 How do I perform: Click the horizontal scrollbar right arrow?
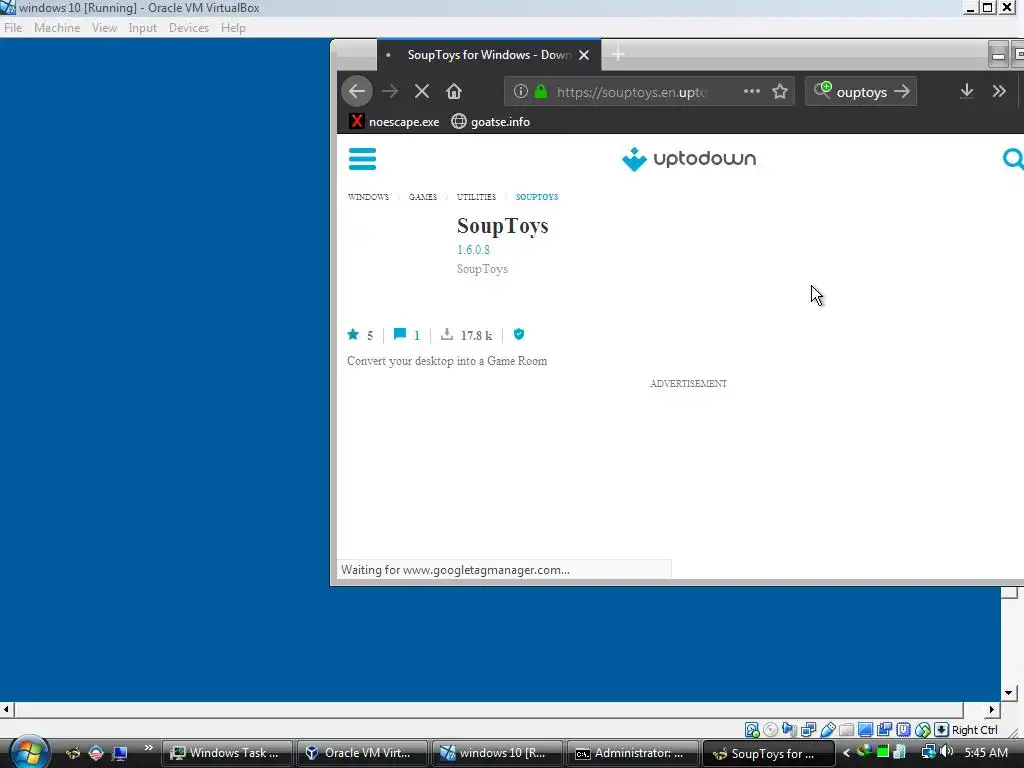[x=992, y=709]
